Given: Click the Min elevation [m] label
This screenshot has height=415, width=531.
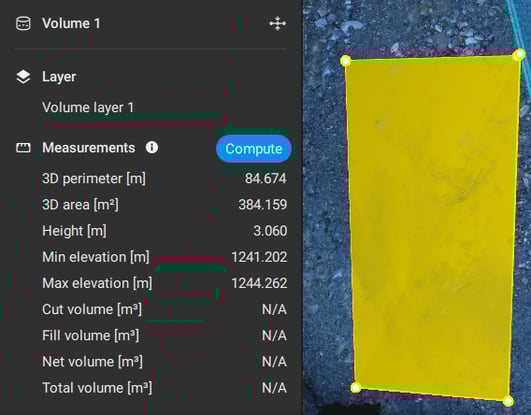Looking at the screenshot, I should pos(95,257).
